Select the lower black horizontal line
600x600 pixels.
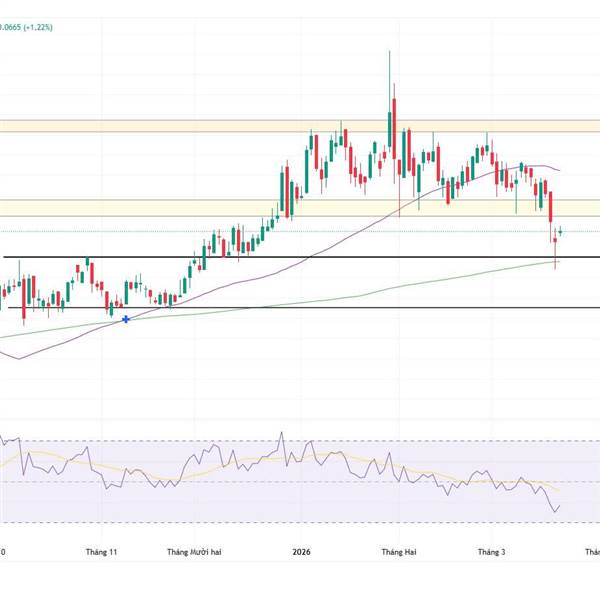coord(300,308)
